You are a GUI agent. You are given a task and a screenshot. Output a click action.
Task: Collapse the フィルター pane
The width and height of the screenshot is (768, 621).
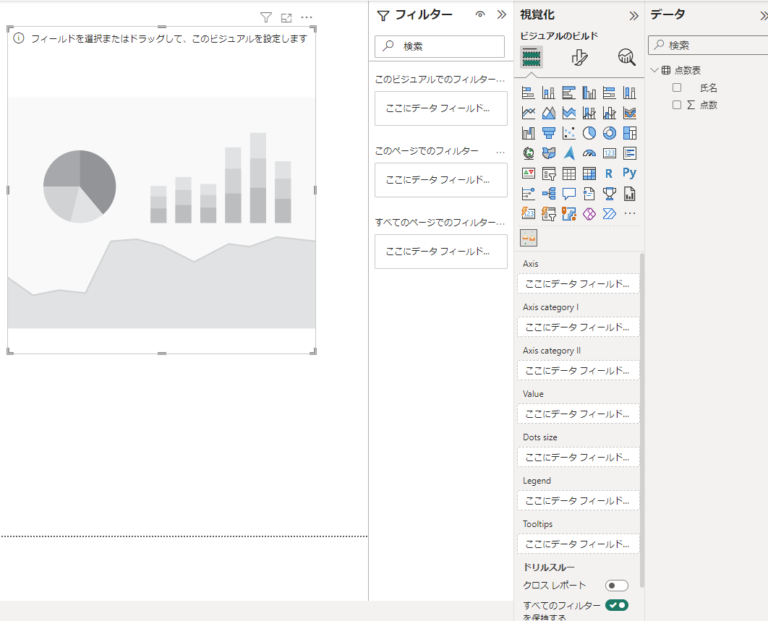click(x=501, y=15)
